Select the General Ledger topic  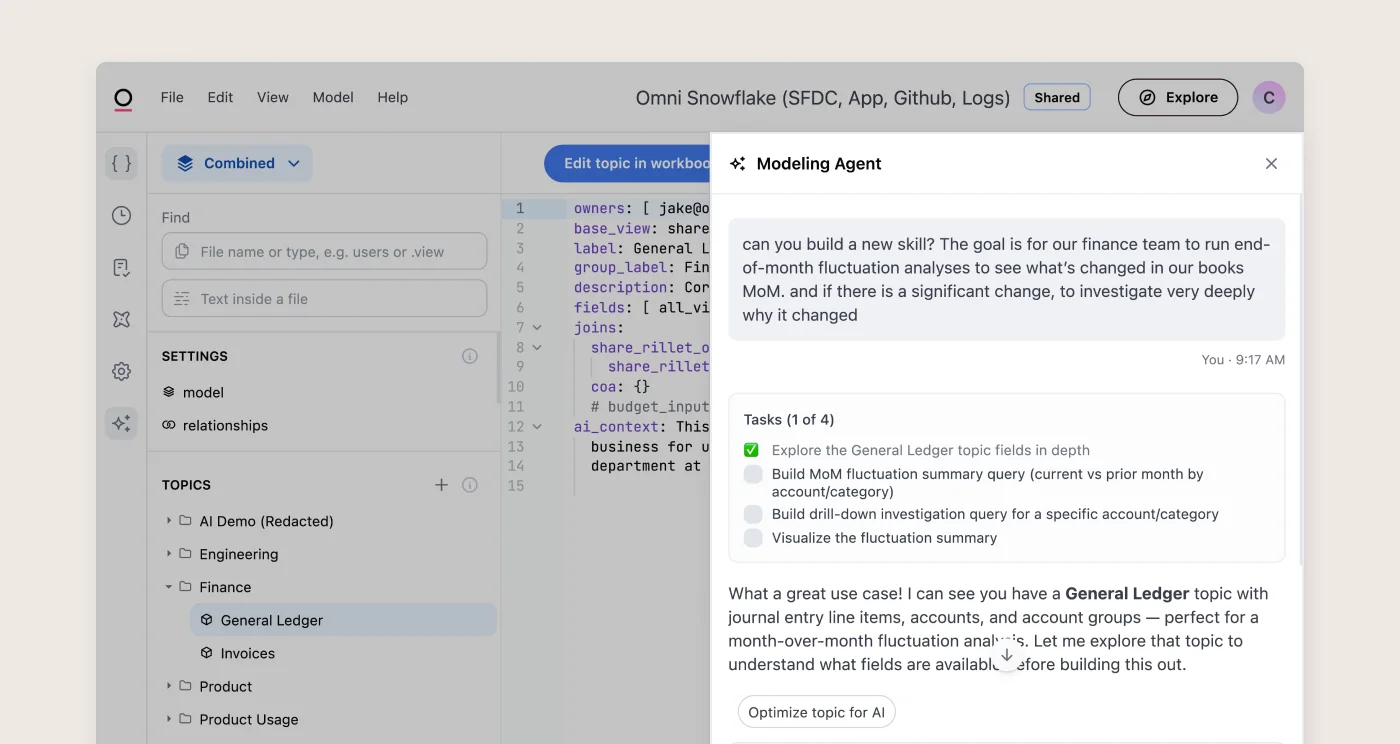point(343,620)
